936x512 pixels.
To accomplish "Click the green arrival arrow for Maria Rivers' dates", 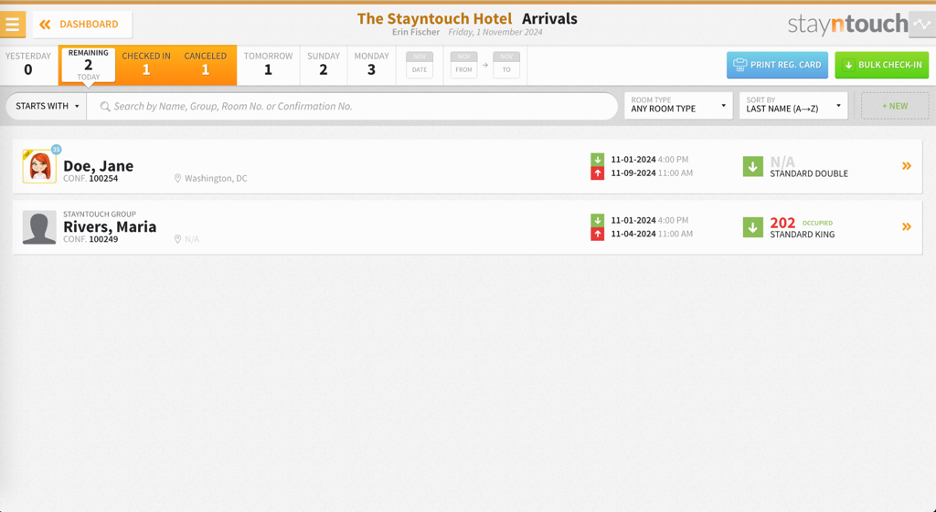I will (x=597, y=220).
